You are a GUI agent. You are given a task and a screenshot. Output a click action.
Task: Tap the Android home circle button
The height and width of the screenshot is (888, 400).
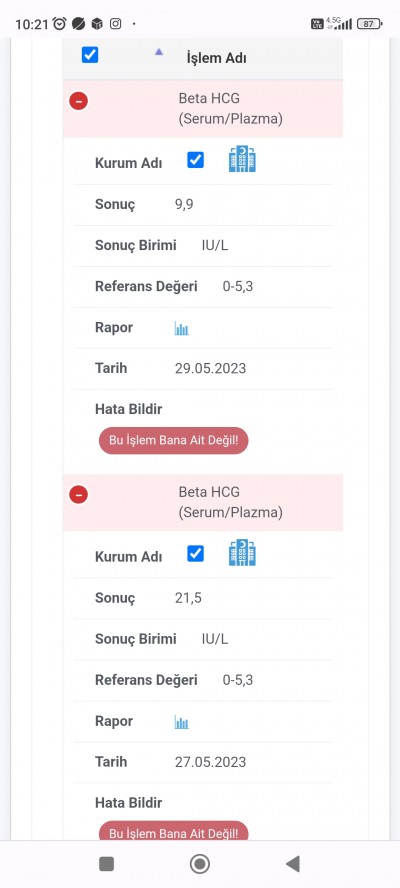tap(199, 864)
